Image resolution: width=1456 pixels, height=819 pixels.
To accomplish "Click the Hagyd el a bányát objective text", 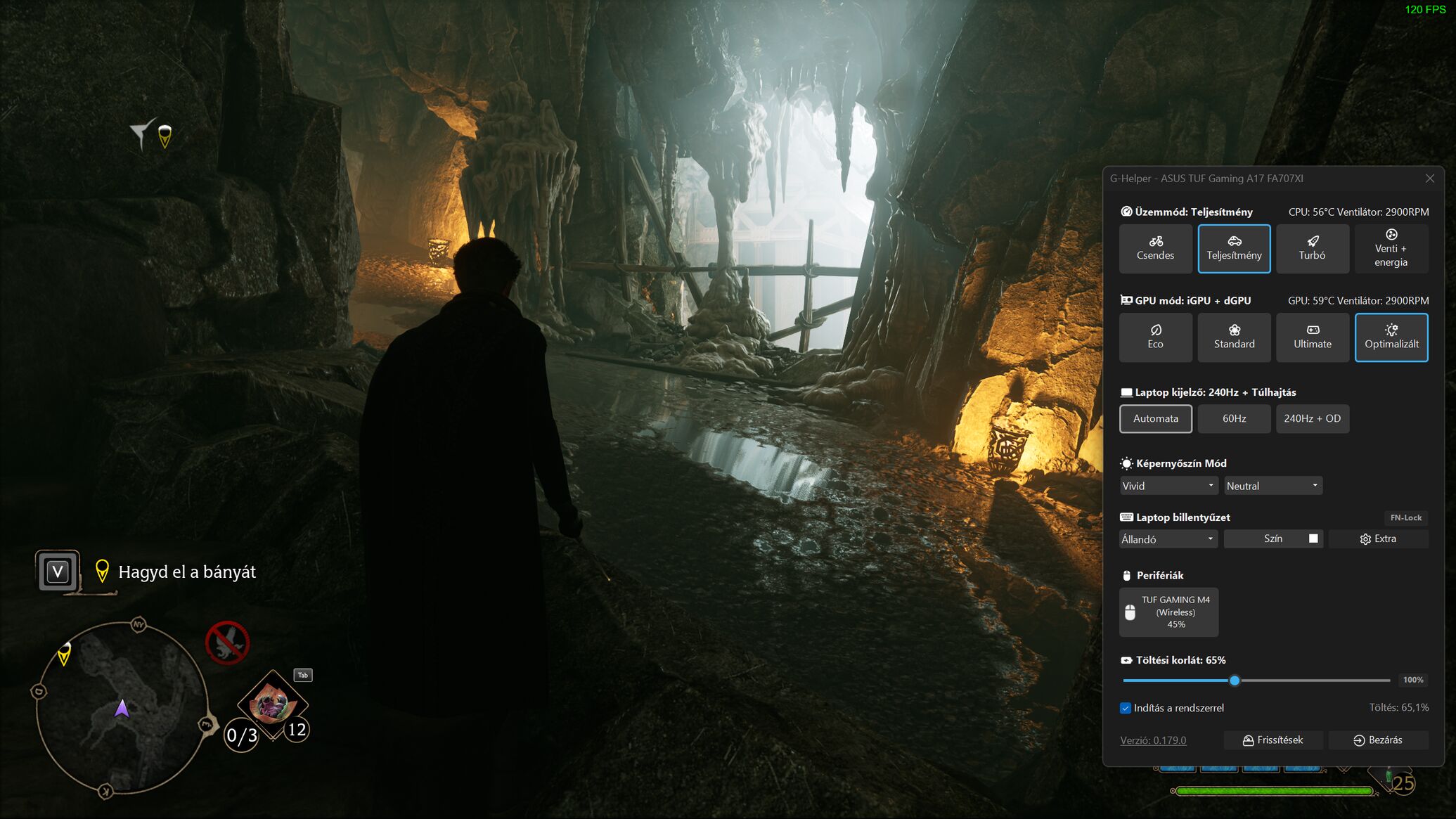I will [187, 572].
